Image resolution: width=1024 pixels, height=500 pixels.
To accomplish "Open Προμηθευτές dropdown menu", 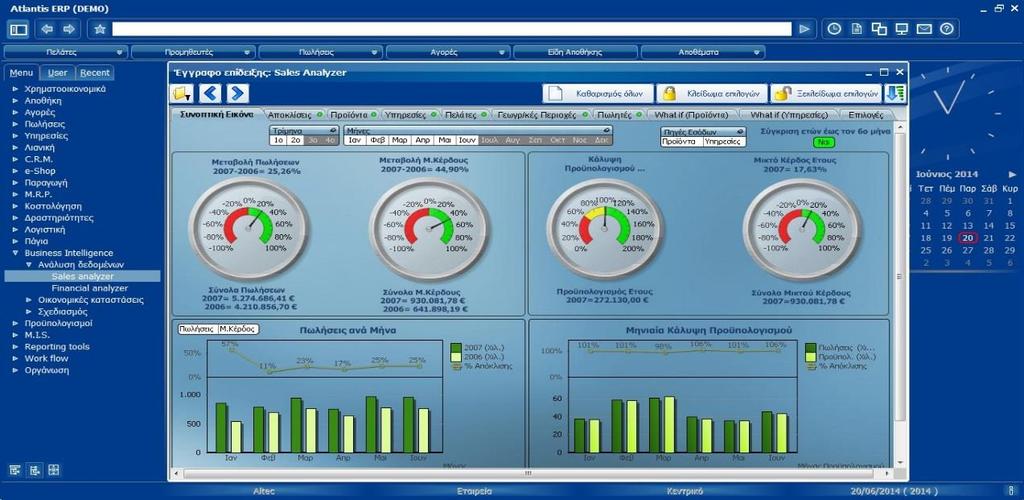I will coord(193,52).
